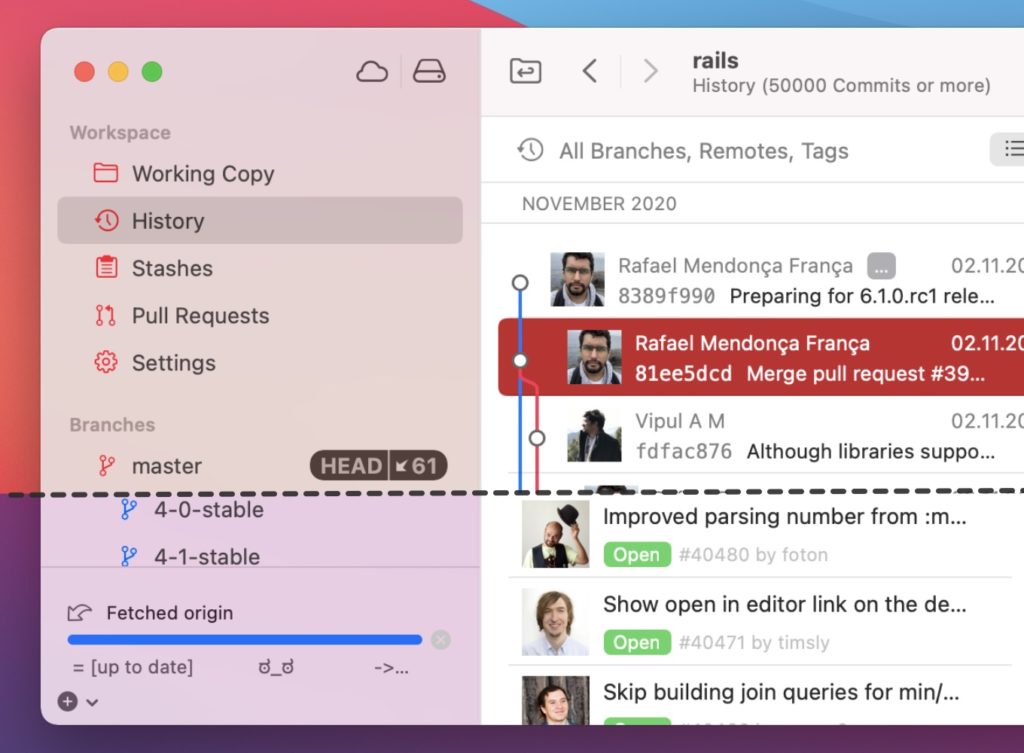The image size is (1024, 753).
Task: Expand the add menu chevron at bottom
Action: point(92,703)
